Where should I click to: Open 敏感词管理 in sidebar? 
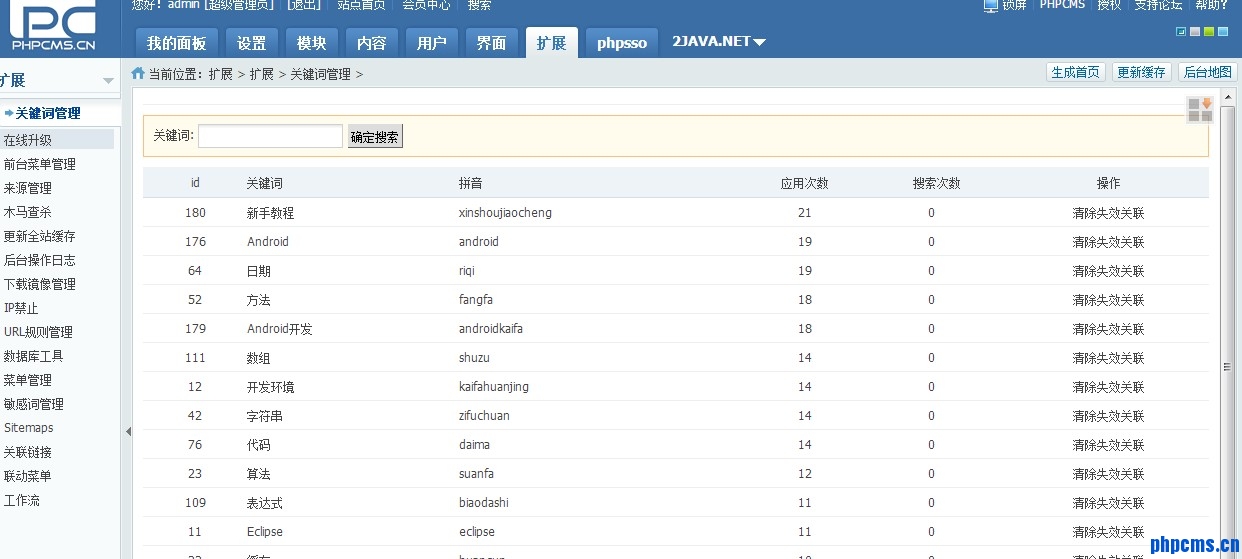pyautogui.click(x=34, y=404)
